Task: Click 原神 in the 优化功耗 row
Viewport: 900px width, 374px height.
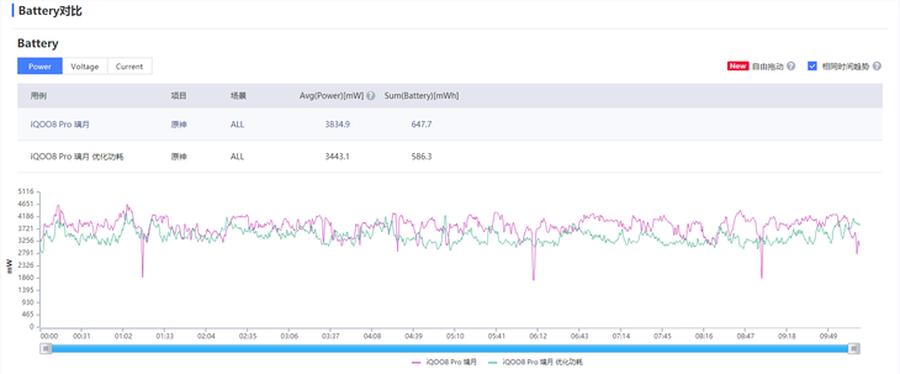Action: [179, 156]
